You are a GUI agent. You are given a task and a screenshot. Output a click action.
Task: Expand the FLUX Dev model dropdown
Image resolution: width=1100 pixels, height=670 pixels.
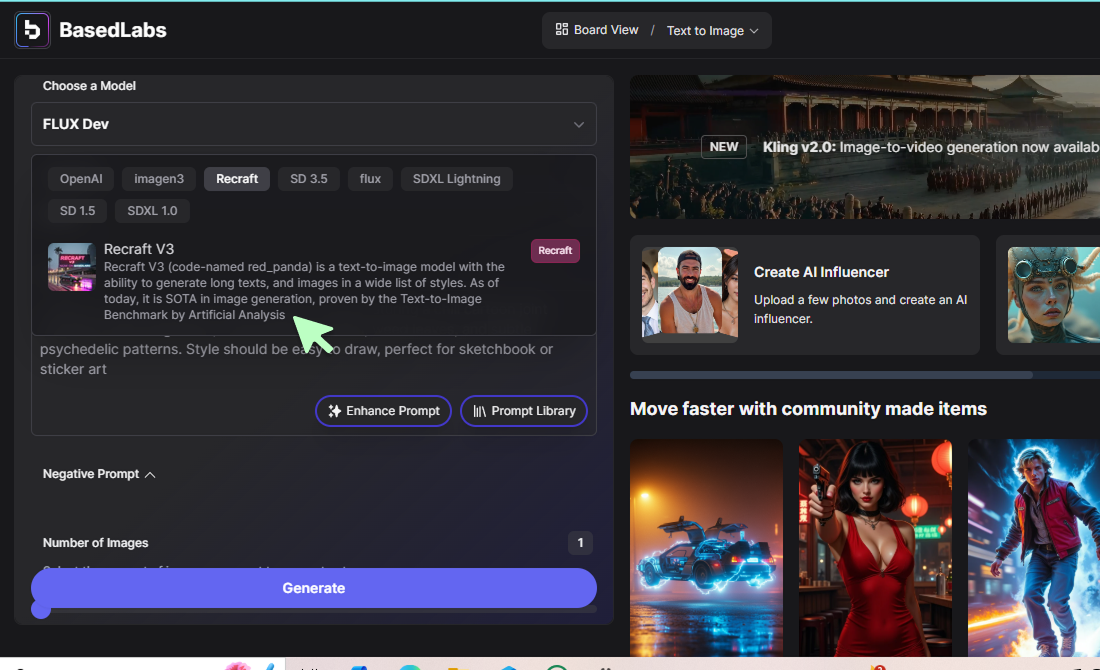click(314, 124)
